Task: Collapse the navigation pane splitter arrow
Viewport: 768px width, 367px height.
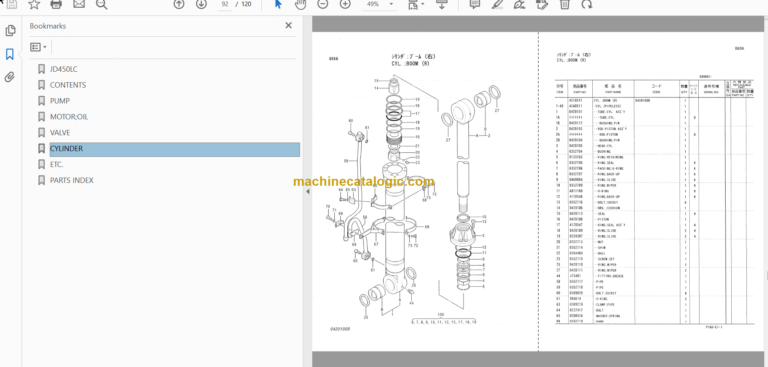Action: (308, 192)
